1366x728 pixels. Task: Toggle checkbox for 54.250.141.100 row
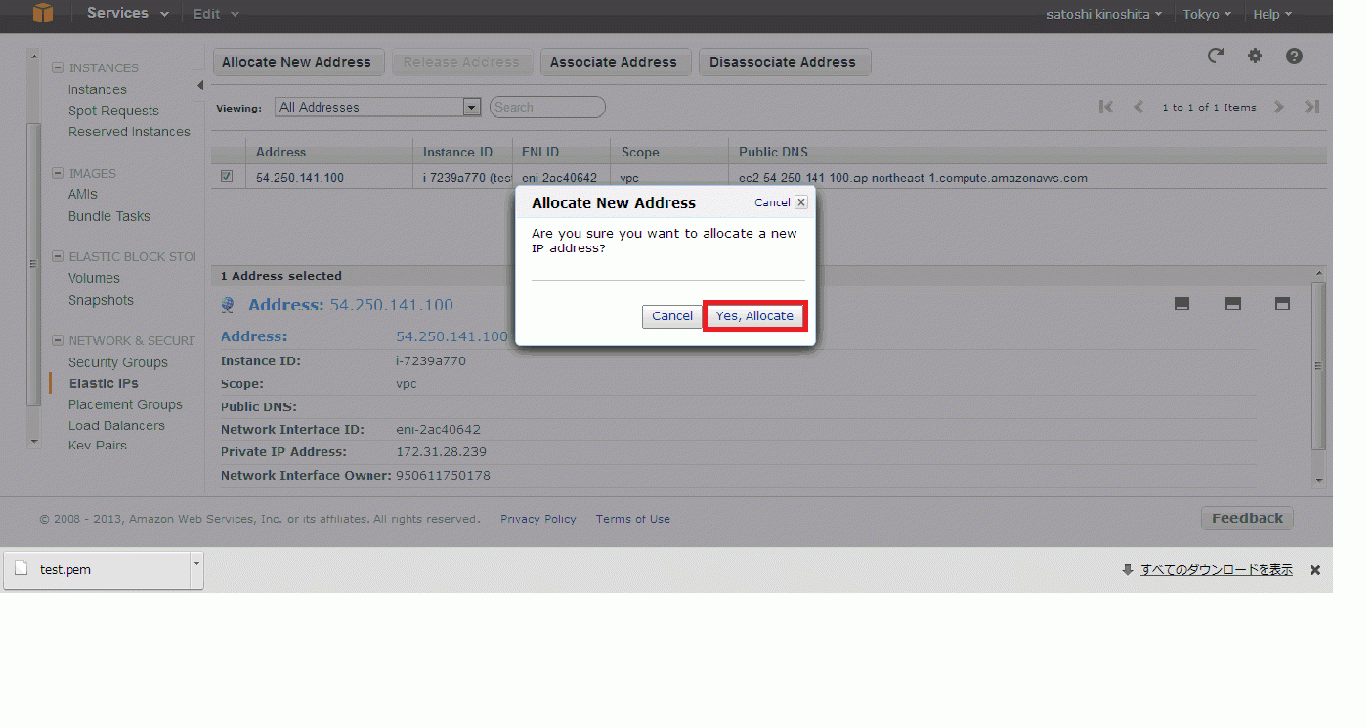point(227,177)
